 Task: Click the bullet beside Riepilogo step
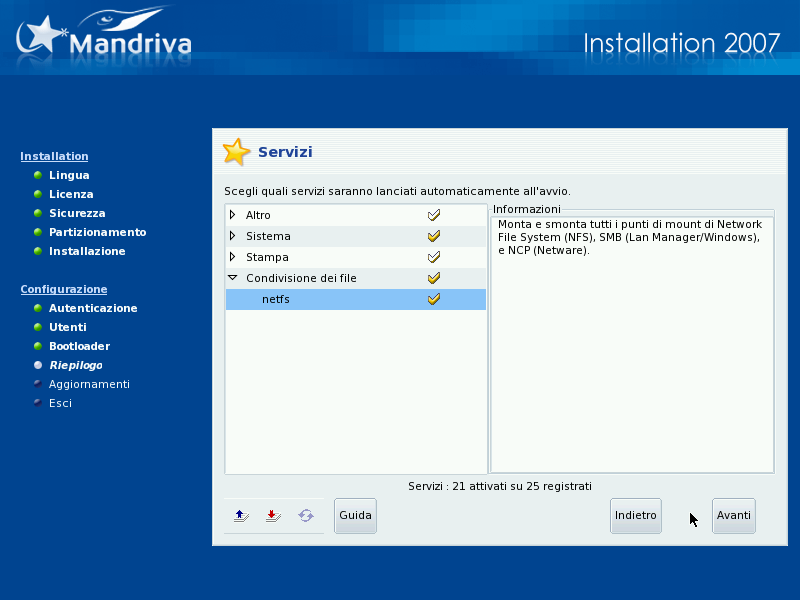click(37, 365)
